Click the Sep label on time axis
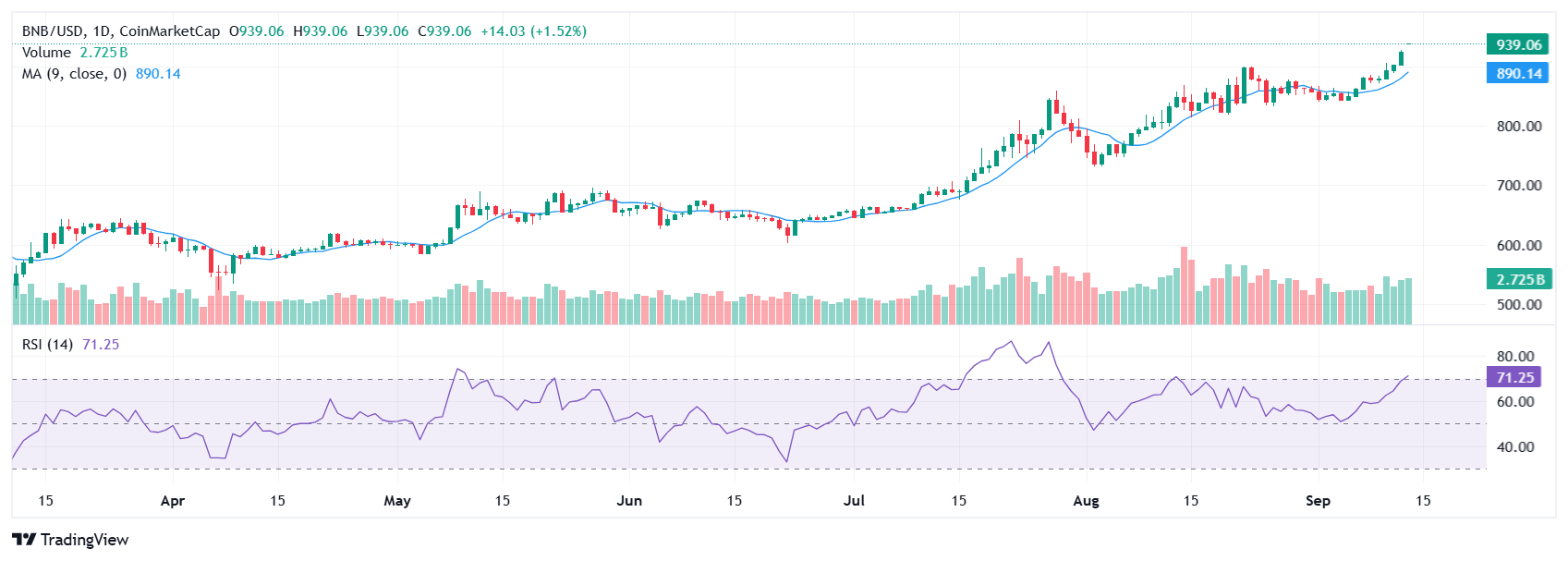Image resolution: width=1568 pixels, height=561 pixels. click(x=1318, y=501)
